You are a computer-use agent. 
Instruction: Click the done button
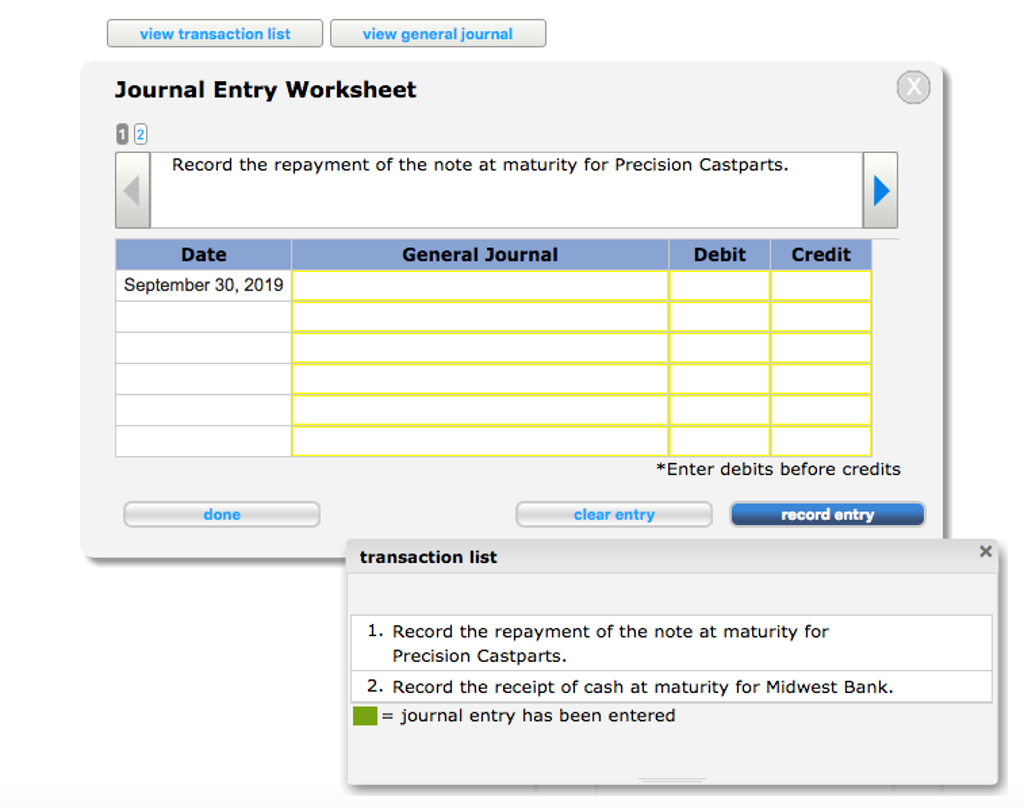(x=221, y=514)
